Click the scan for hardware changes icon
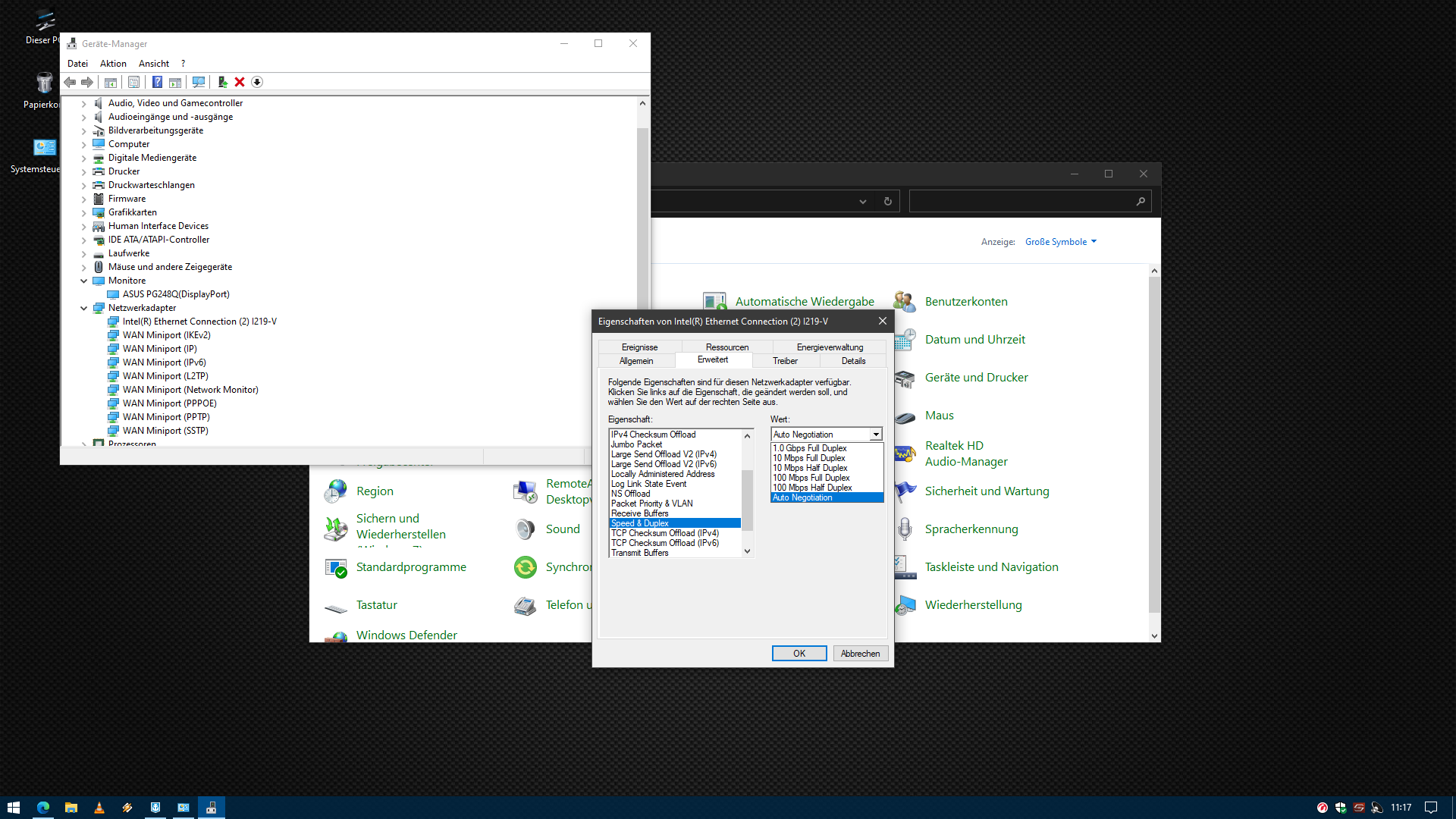The width and height of the screenshot is (1456, 819). click(199, 82)
